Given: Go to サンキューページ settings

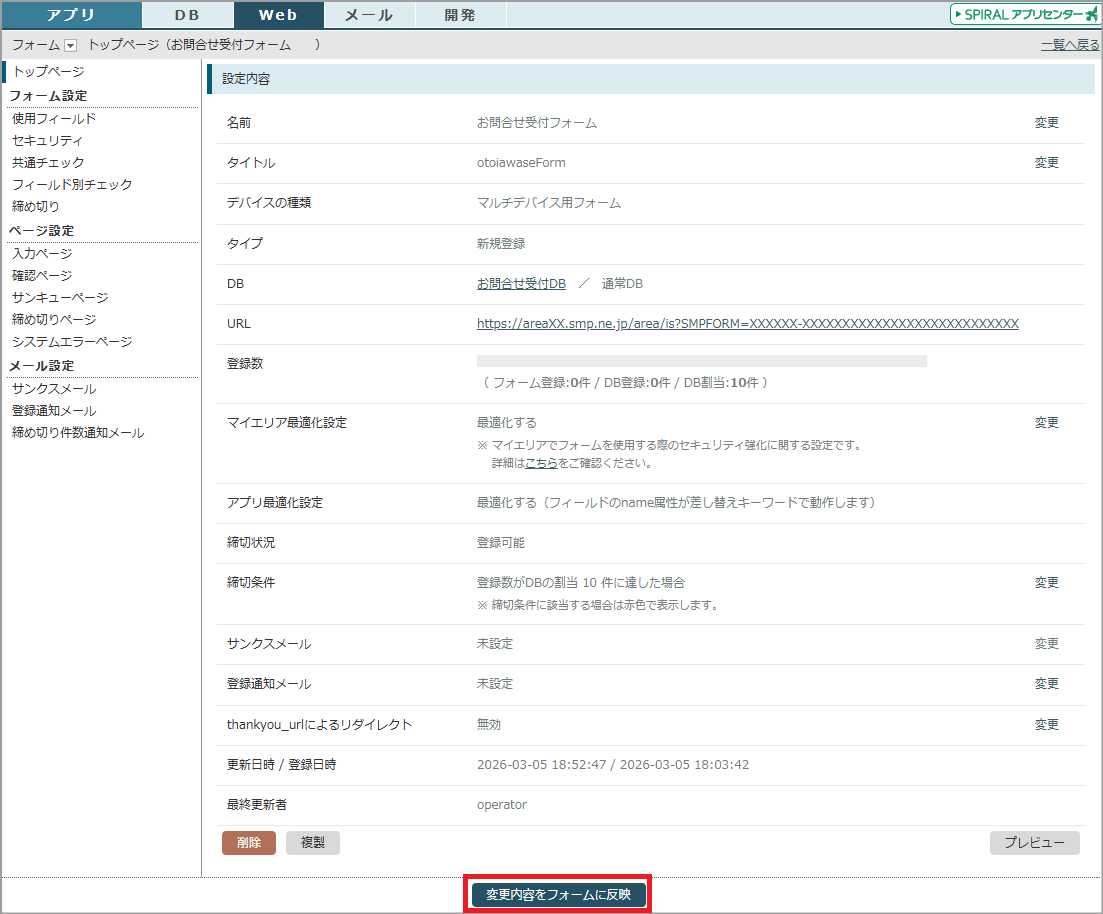Looking at the screenshot, I should coord(60,298).
